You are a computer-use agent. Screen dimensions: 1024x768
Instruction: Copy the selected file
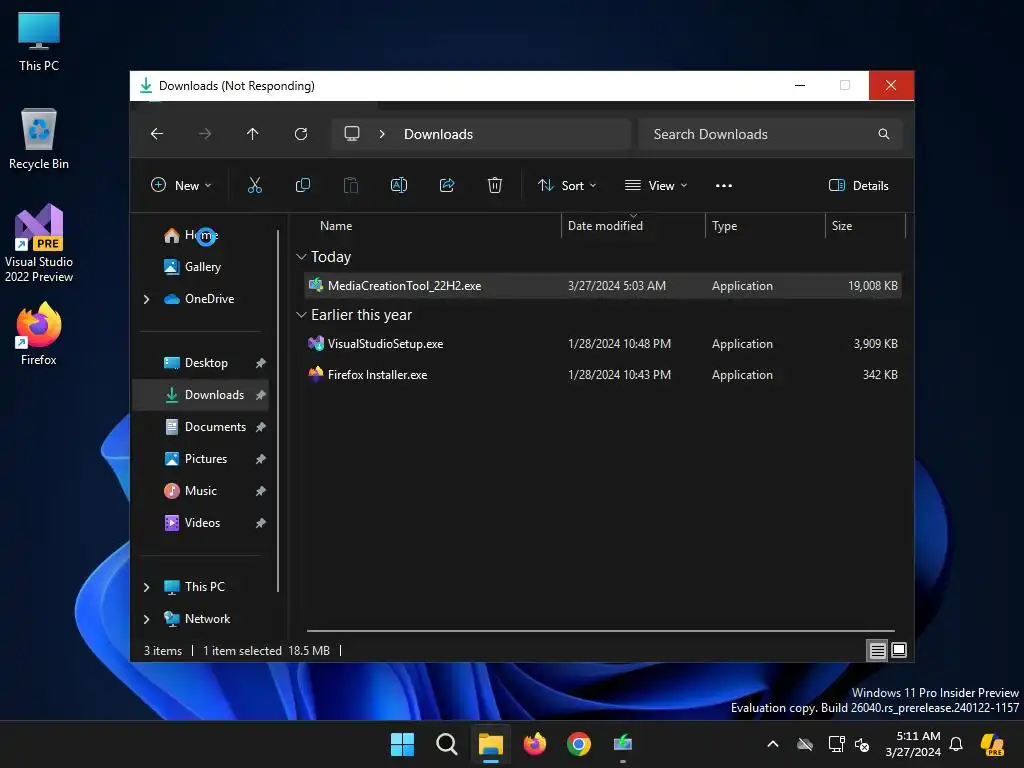[303, 185]
